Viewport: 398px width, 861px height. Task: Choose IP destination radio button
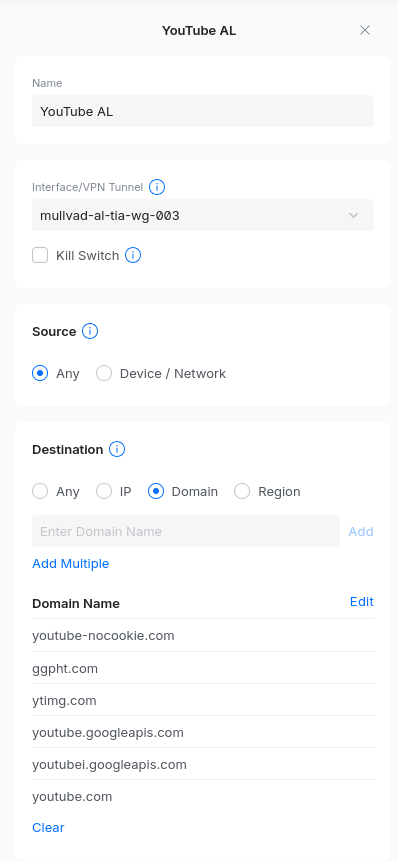[x=104, y=491]
